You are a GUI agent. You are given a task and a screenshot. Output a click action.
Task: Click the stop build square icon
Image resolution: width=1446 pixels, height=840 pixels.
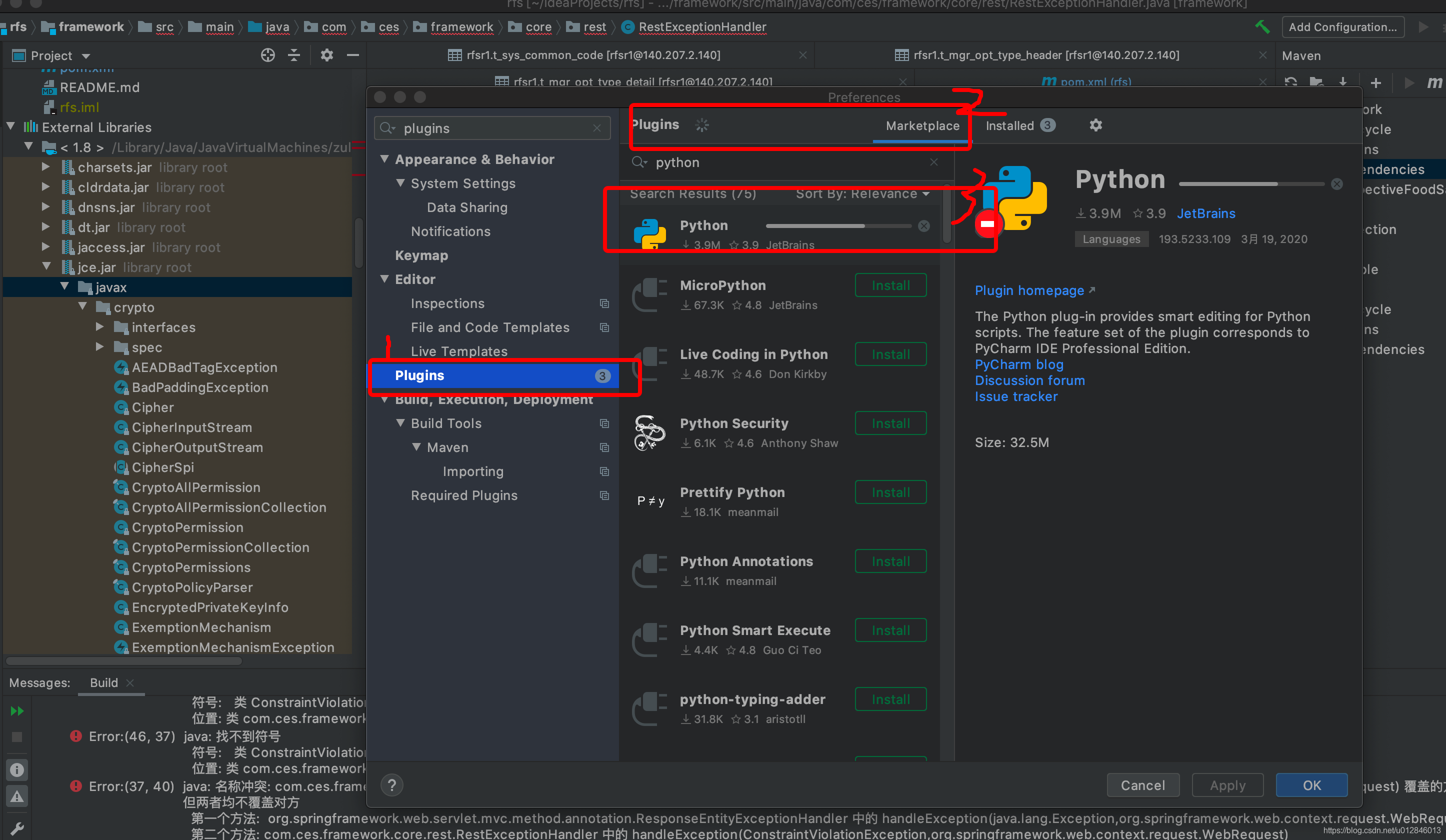17,736
